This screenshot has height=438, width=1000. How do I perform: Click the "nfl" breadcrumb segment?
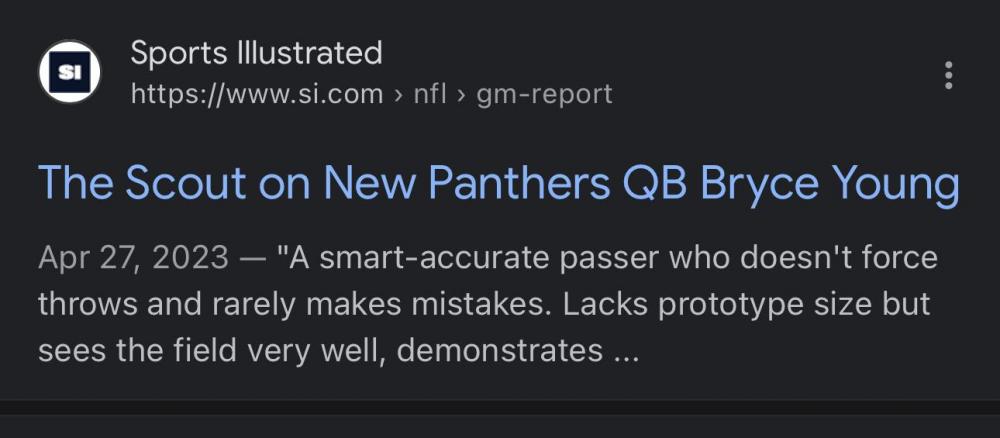coord(430,95)
